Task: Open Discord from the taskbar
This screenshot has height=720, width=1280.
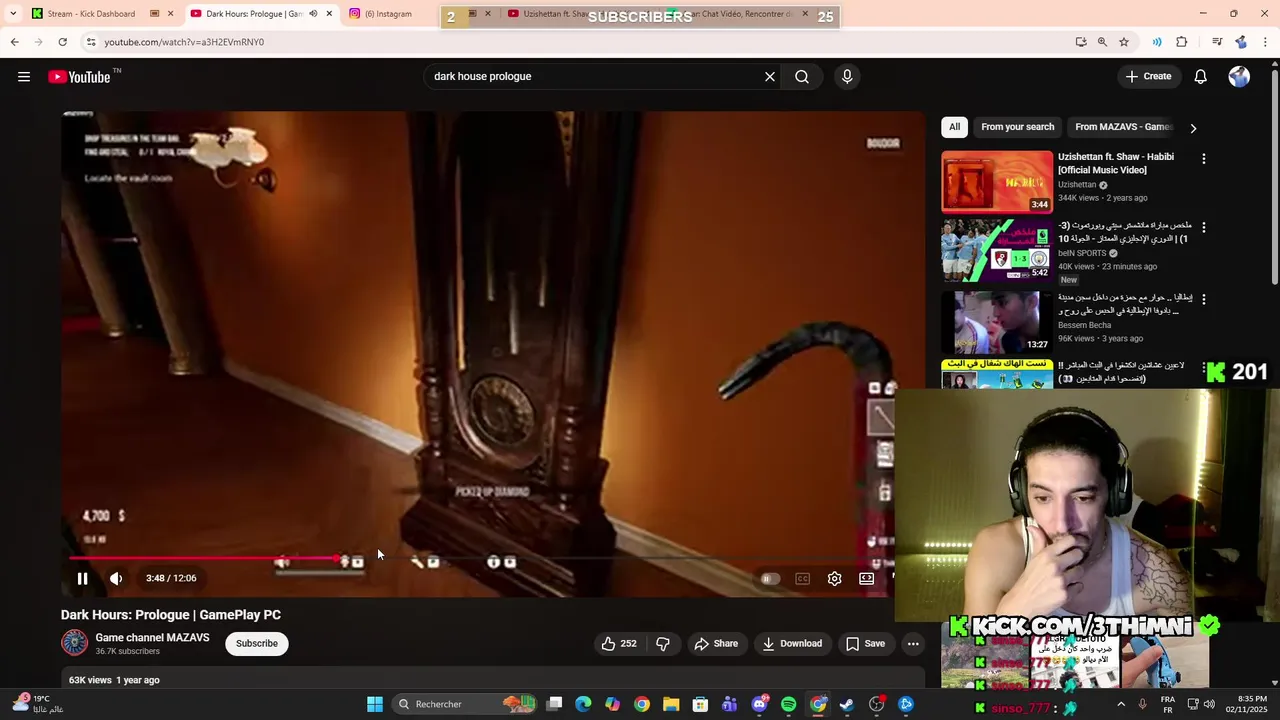Action: point(759,704)
